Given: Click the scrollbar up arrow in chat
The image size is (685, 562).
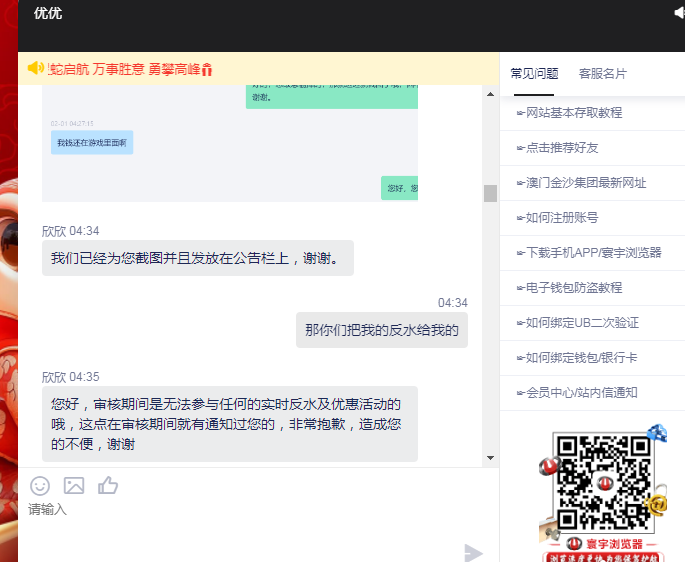Looking at the screenshot, I should tap(490, 94).
